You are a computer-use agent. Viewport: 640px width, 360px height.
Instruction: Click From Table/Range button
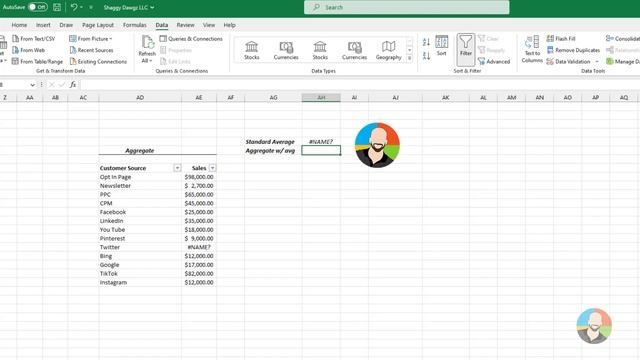coord(38,62)
